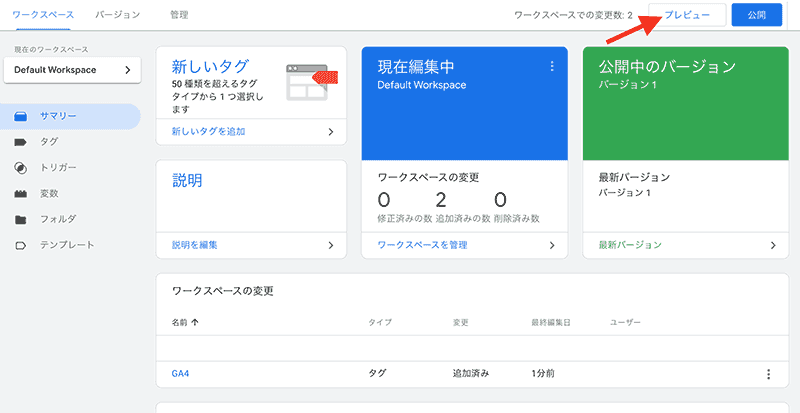Click the ワークスペースでの変更数: 2 text
This screenshot has width=800, height=413.
(573, 15)
